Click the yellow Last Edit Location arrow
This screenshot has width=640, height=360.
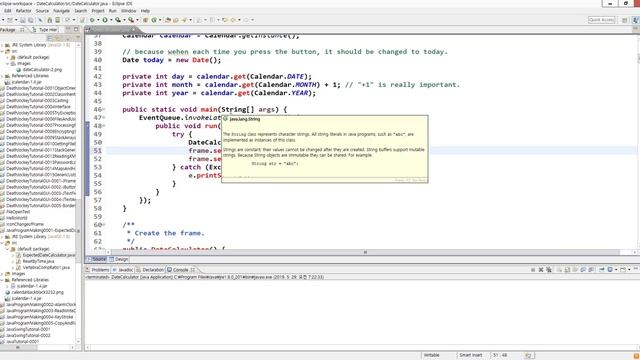pos(225,20)
